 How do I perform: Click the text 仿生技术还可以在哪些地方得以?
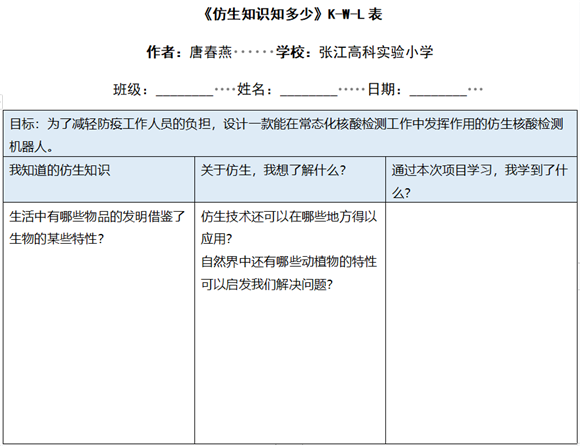tap(289, 216)
